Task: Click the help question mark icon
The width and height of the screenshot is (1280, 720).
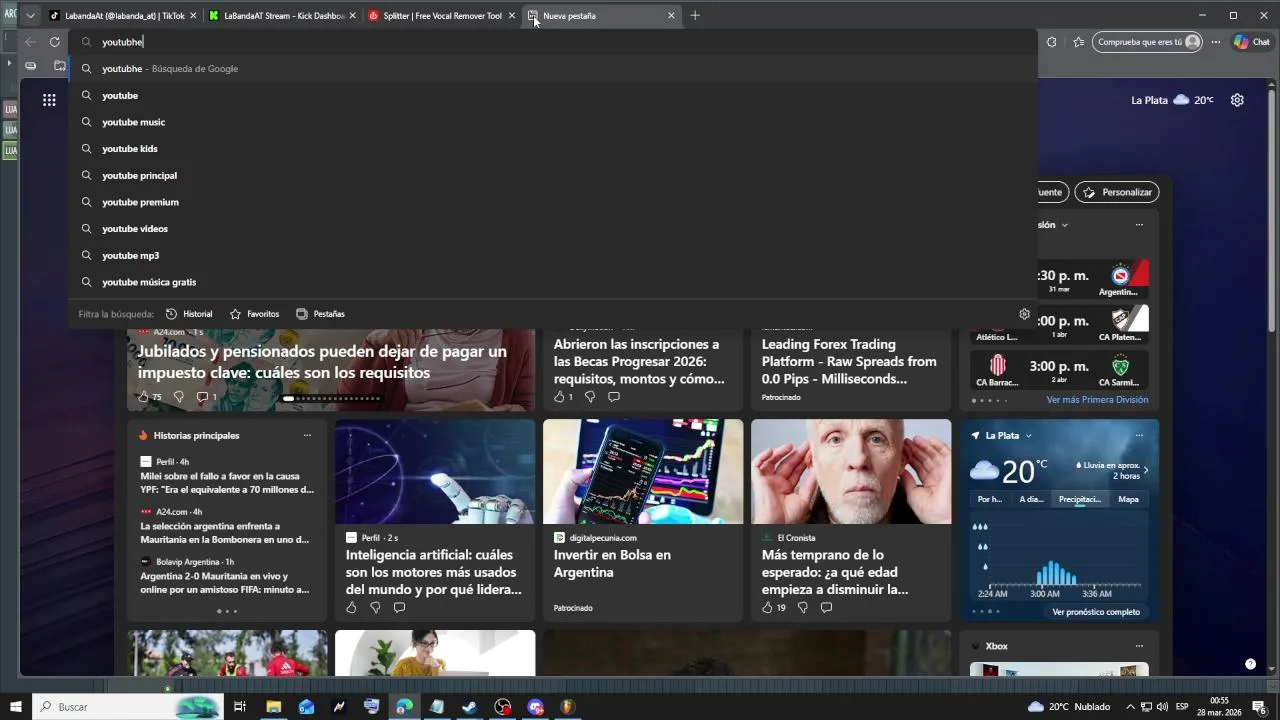Action: coord(1250,664)
